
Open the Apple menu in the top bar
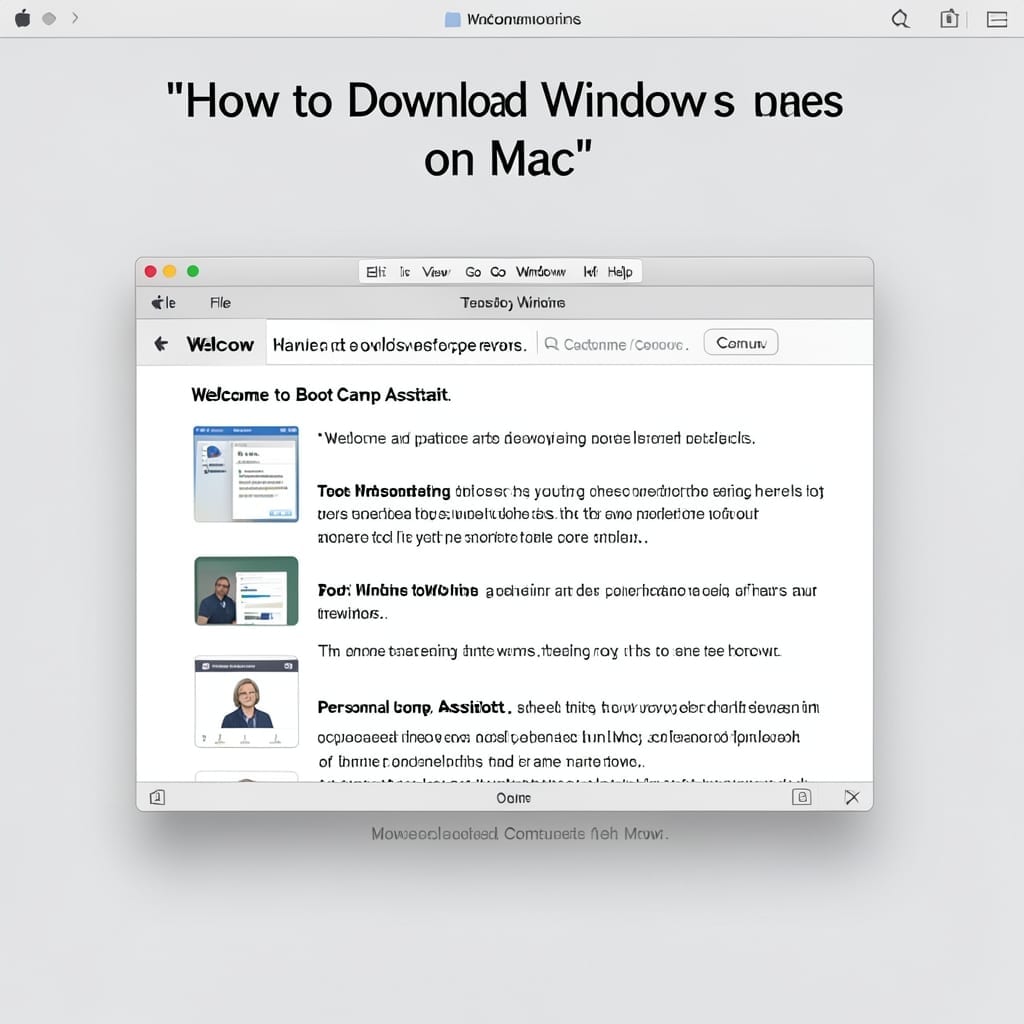tap(23, 18)
